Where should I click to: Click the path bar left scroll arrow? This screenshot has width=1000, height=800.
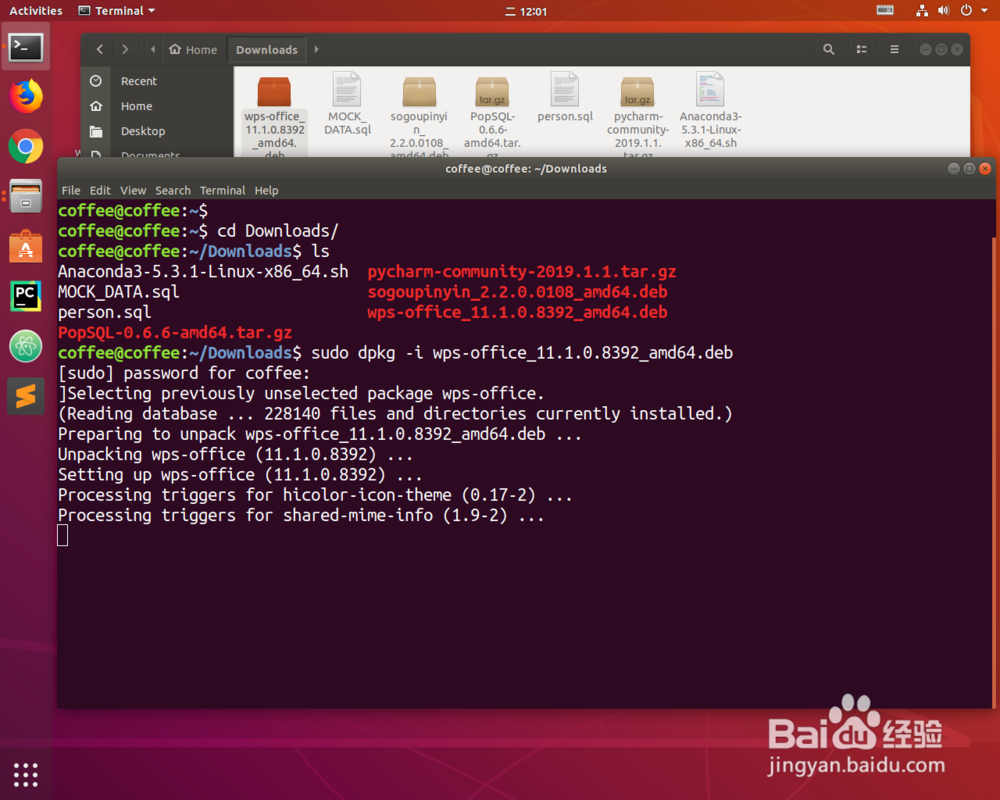(152, 49)
